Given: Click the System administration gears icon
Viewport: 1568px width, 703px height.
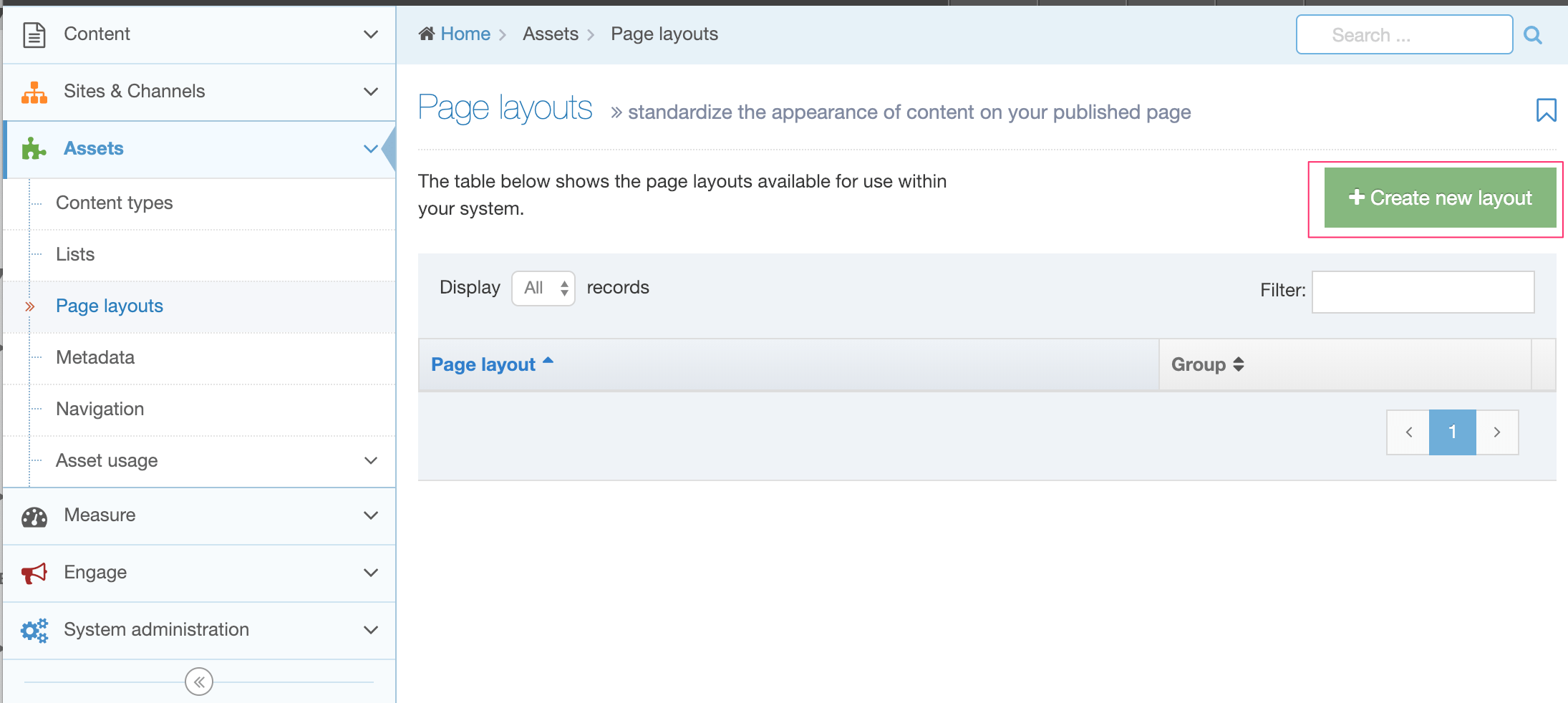Looking at the screenshot, I should tap(34, 630).
